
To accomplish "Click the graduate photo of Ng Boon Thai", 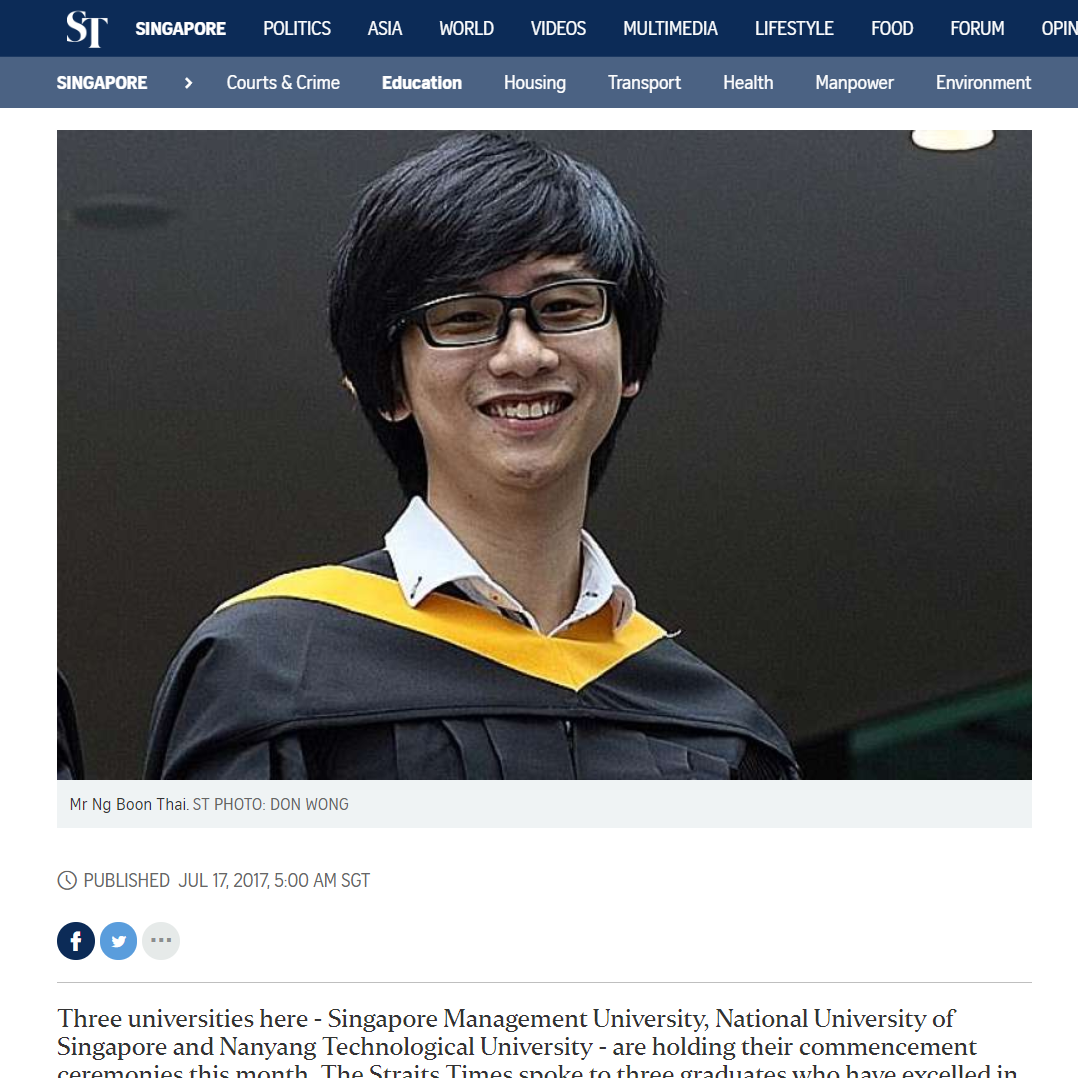I will [x=544, y=454].
